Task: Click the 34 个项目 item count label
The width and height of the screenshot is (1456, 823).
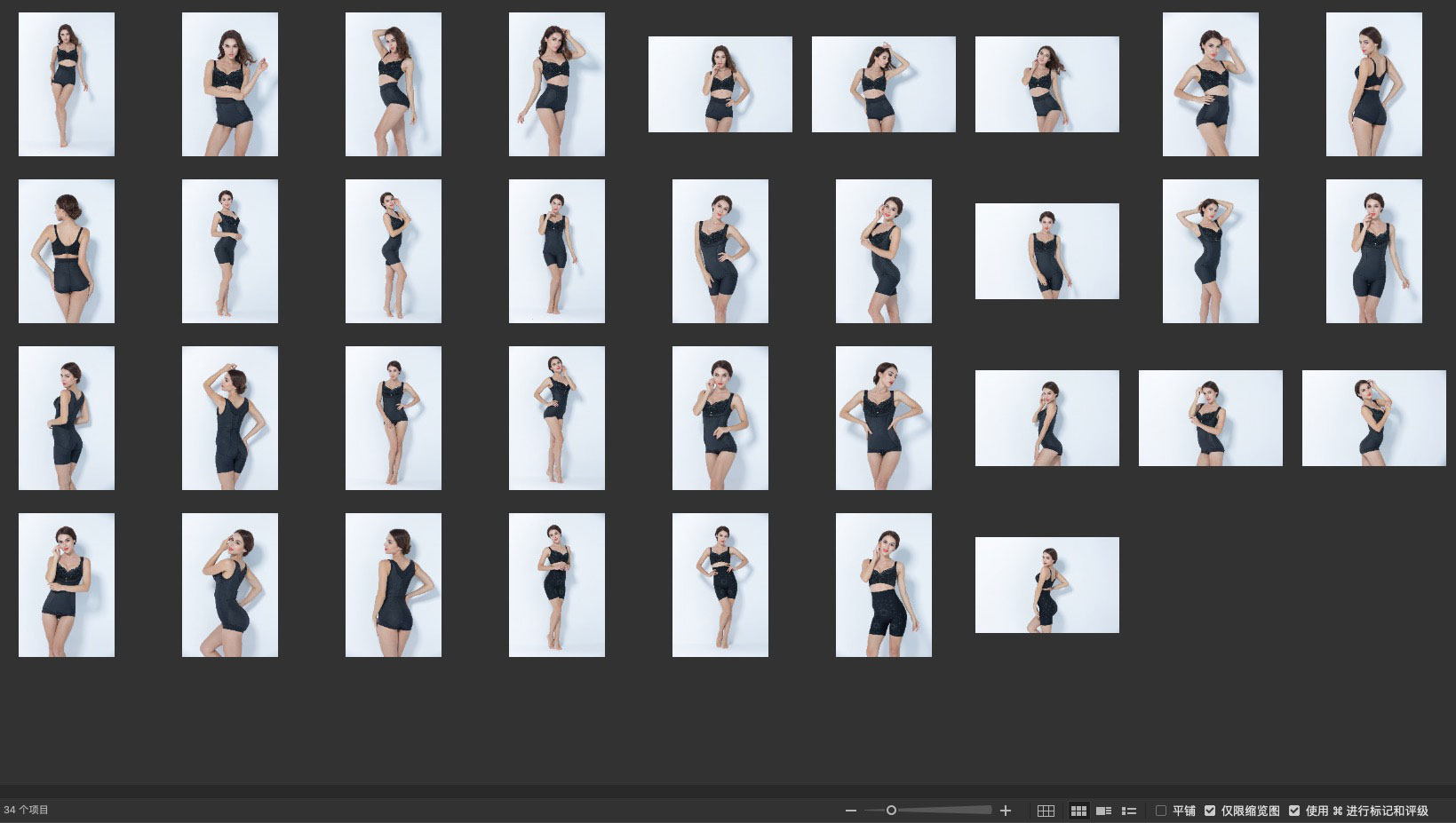Action: pos(27,810)
